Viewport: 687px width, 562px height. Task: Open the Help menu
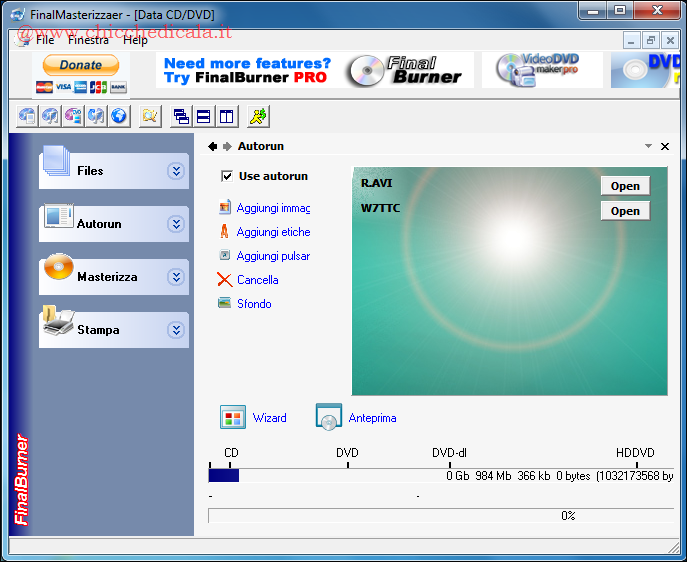tap(135, 40)
